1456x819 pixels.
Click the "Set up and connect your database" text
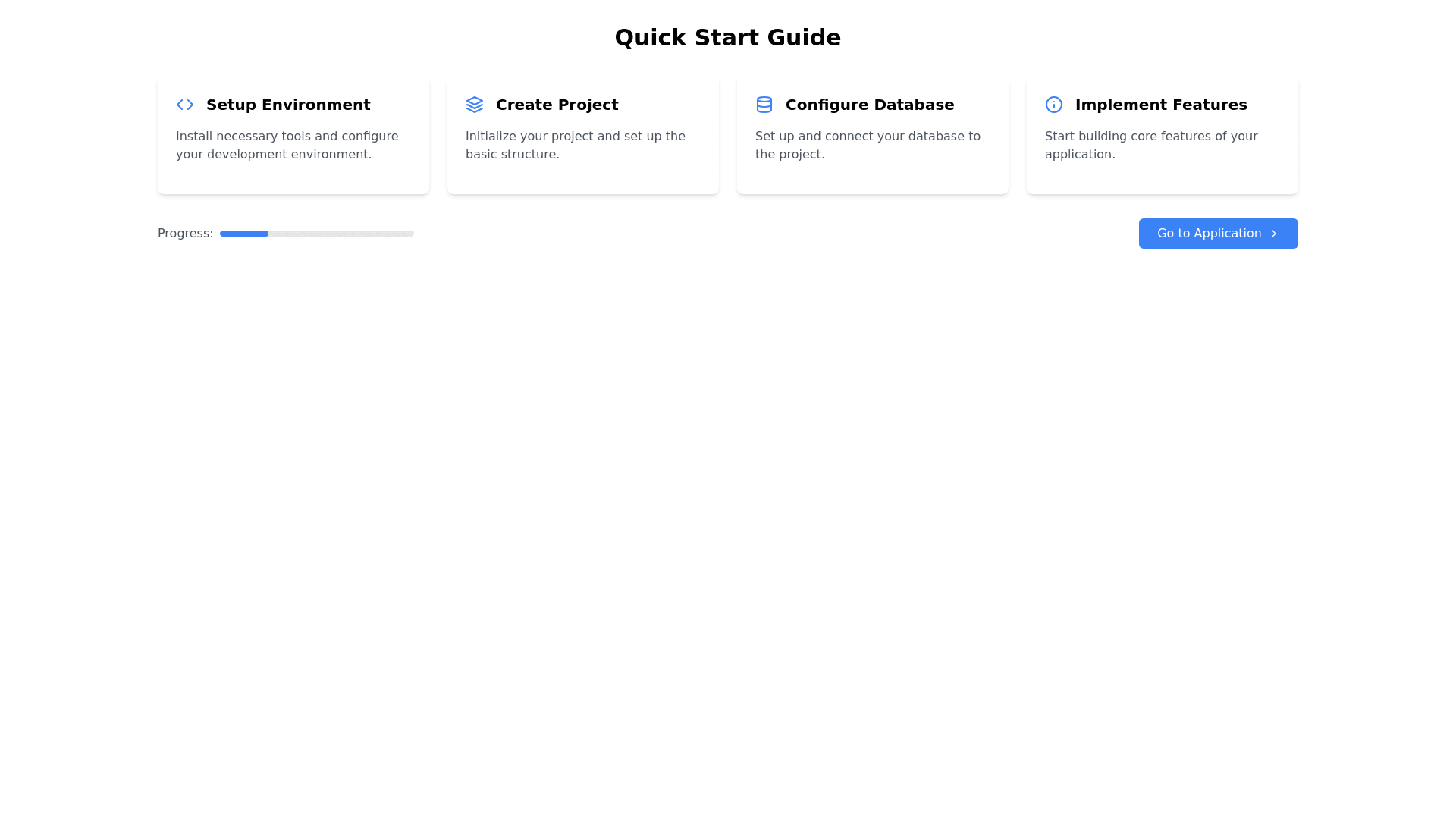[868, 145]
